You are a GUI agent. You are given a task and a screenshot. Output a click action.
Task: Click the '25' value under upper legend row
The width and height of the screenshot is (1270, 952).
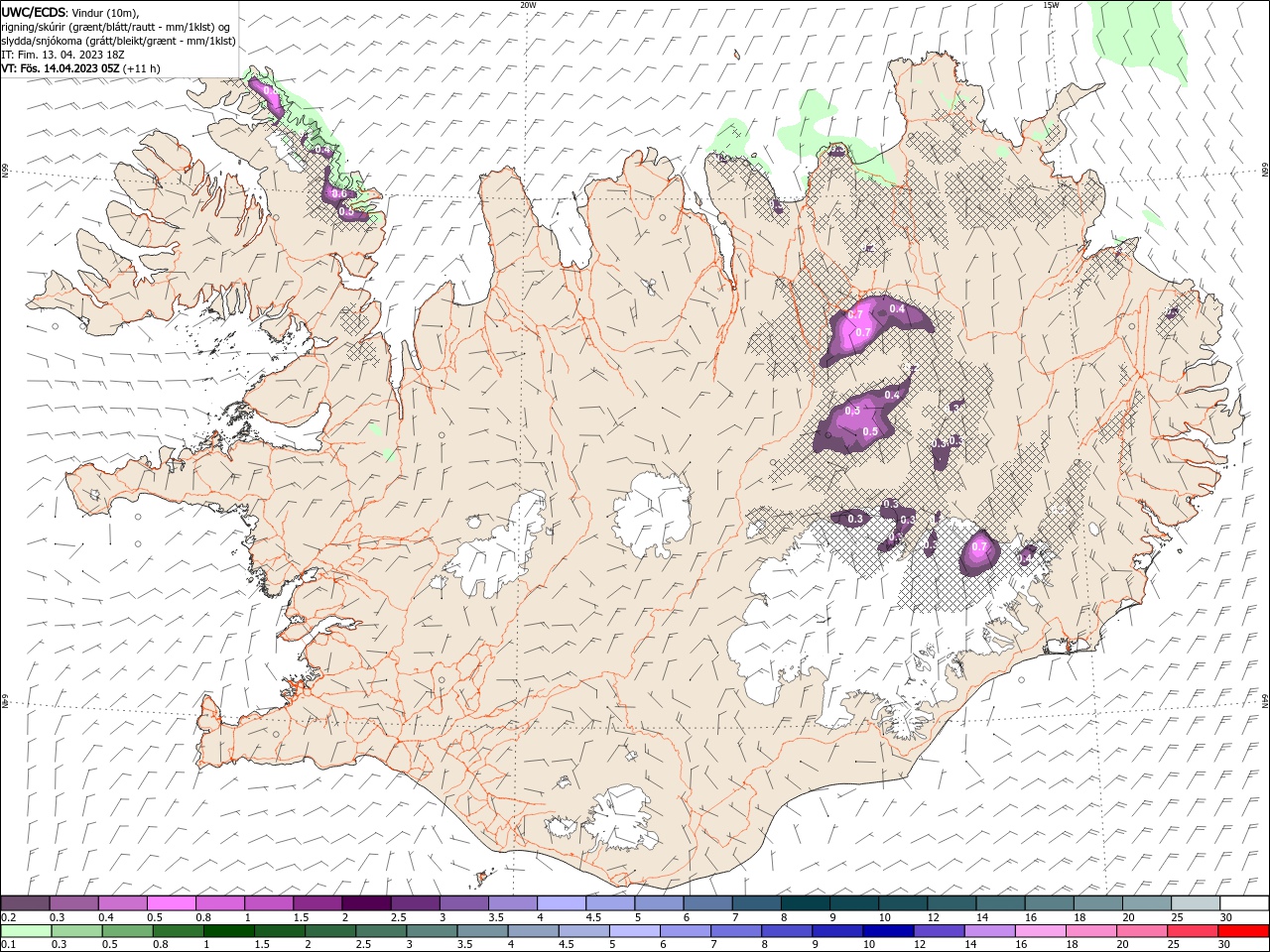click(x=1178, y=918)
